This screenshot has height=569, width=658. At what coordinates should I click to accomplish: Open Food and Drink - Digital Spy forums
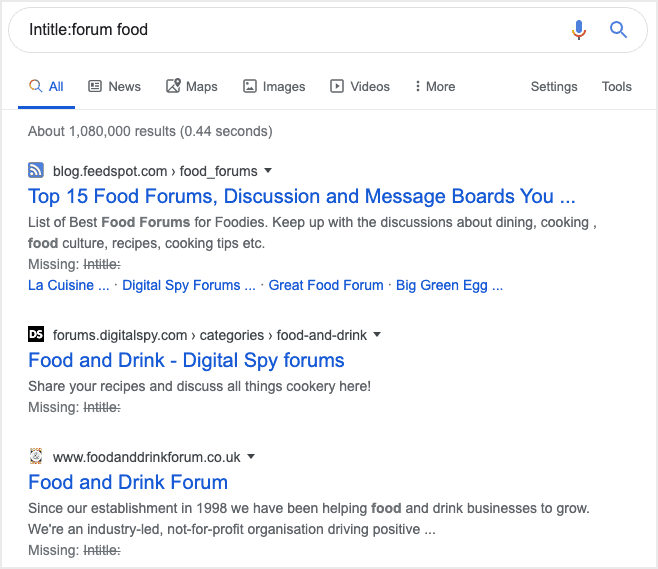pos(186,360)
